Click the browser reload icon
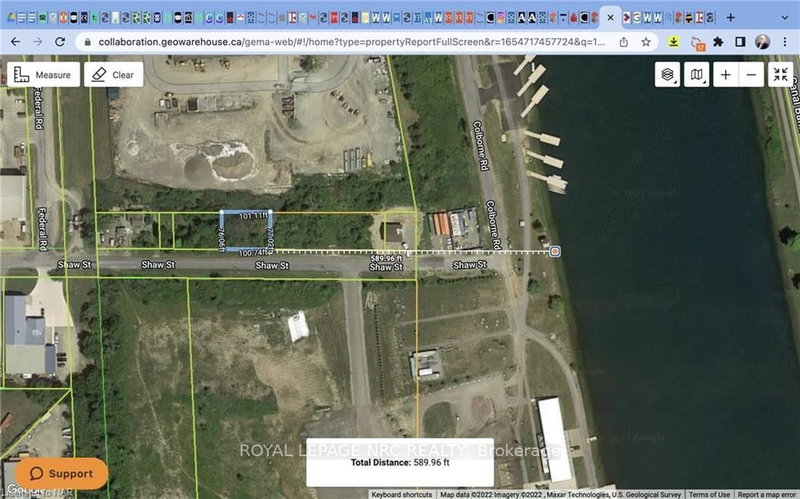800x499 pixels. (58, 42)
